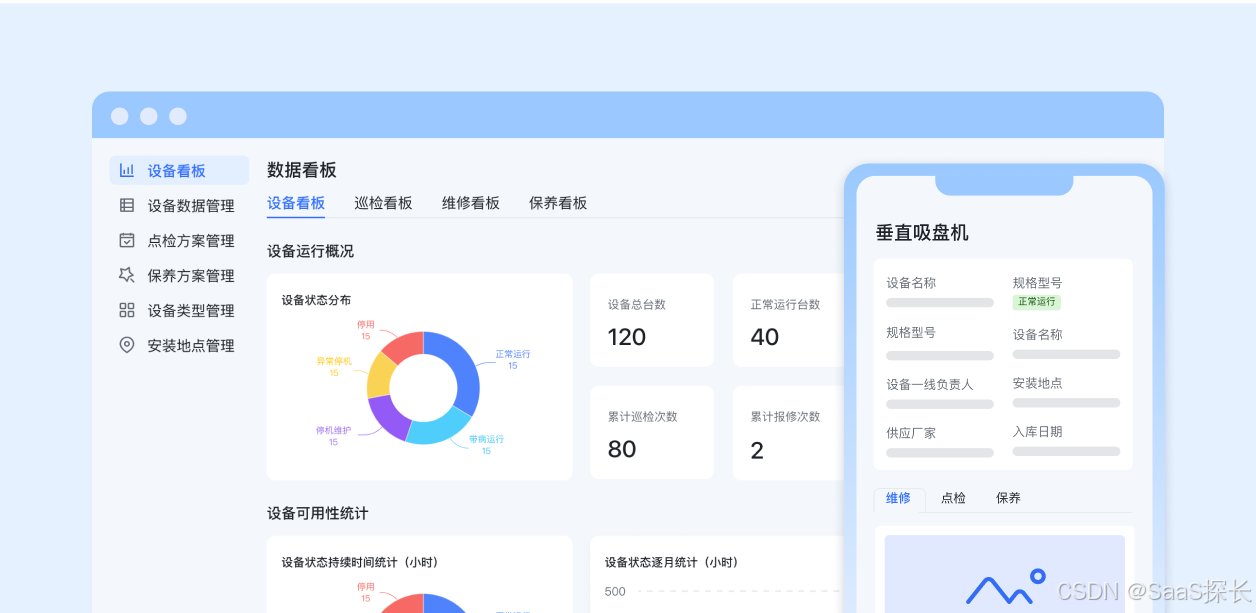Switch to the 维修看板 tab
1256x613 pixels.
471,203
